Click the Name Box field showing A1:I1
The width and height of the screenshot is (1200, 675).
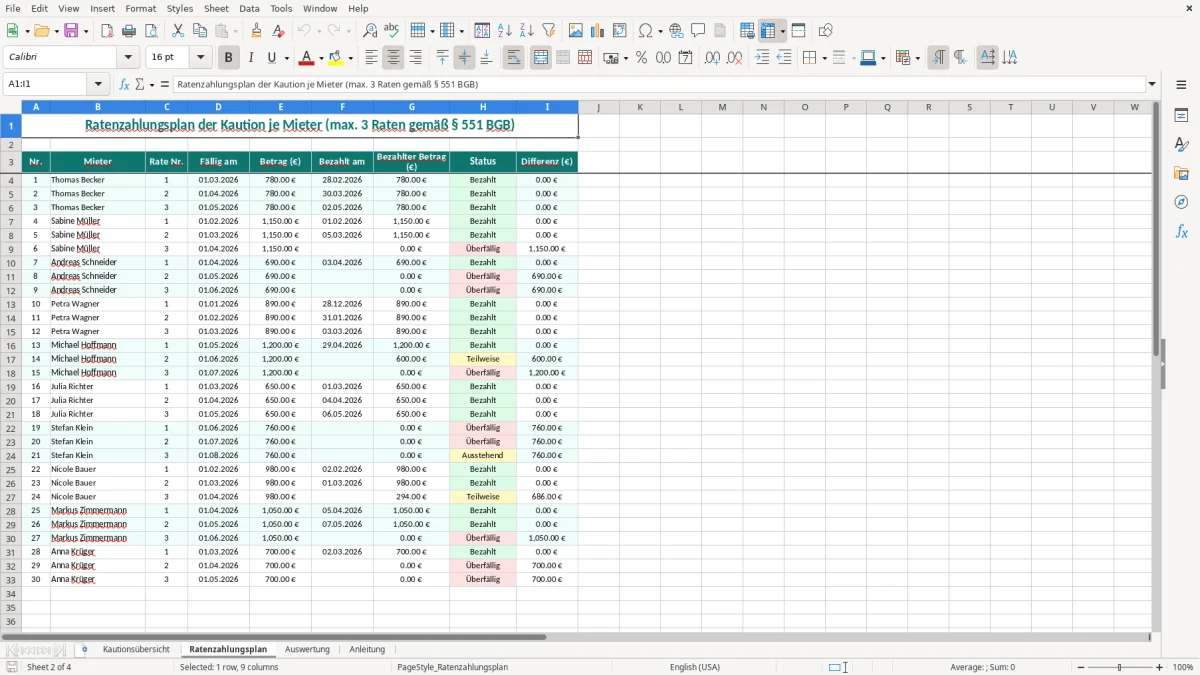(x=46, y=85)
